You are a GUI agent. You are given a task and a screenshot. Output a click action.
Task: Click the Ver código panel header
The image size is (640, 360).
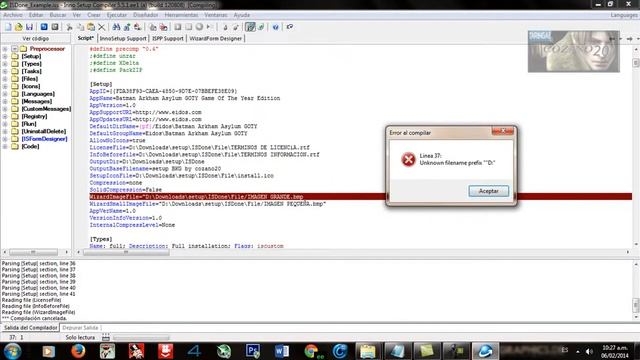pos(36,38)
